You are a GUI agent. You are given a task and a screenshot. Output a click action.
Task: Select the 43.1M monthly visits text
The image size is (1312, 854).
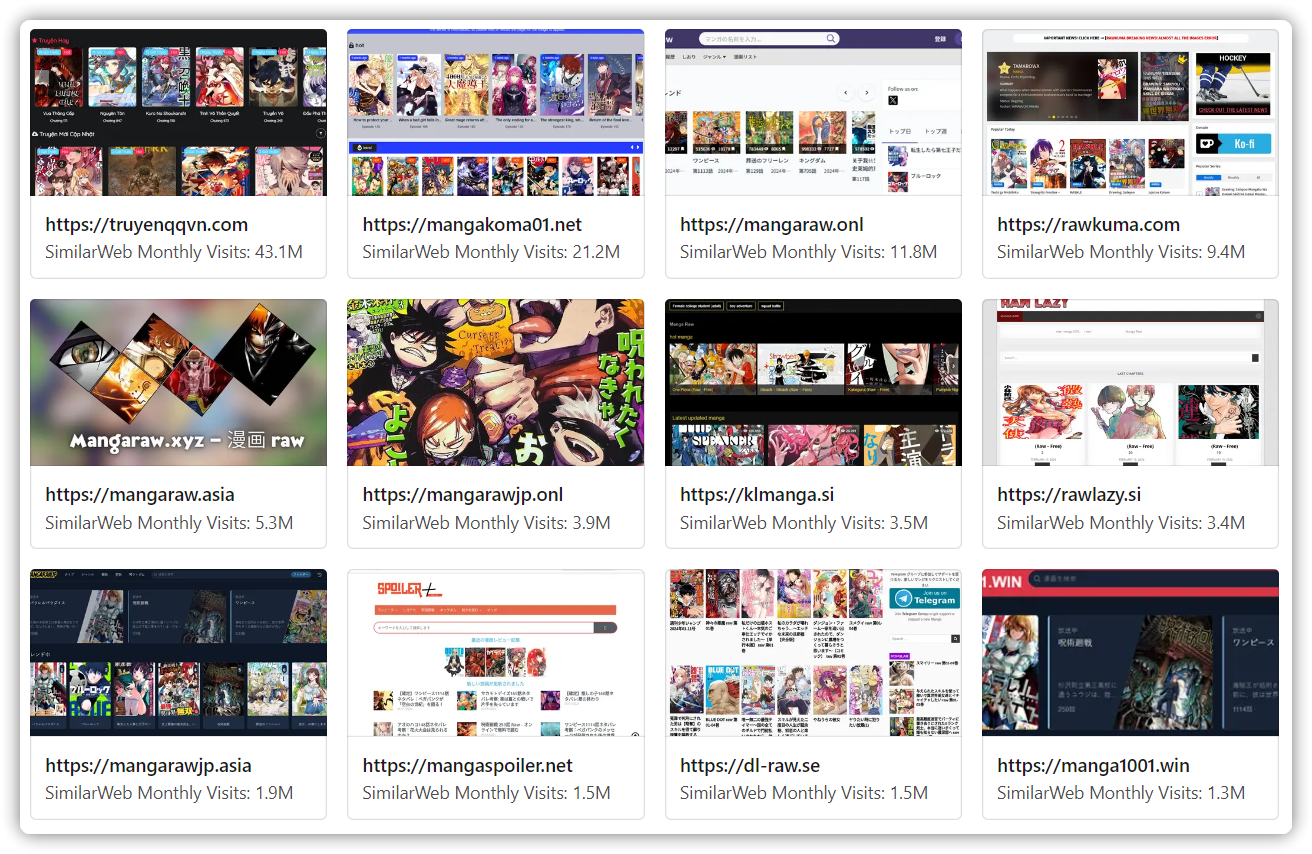pos(174,252)
